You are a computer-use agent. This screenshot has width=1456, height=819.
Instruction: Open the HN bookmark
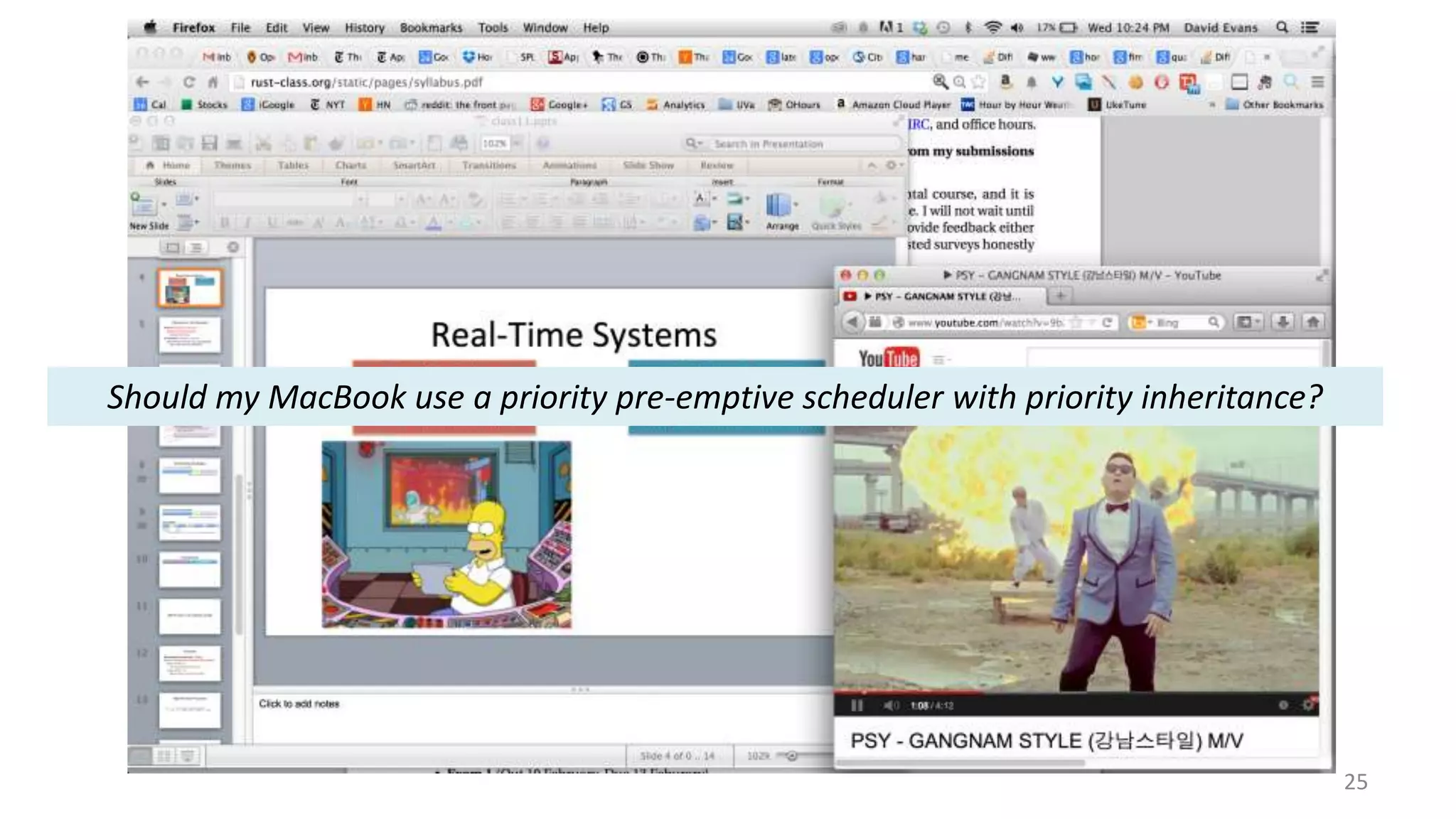(375, 105)
